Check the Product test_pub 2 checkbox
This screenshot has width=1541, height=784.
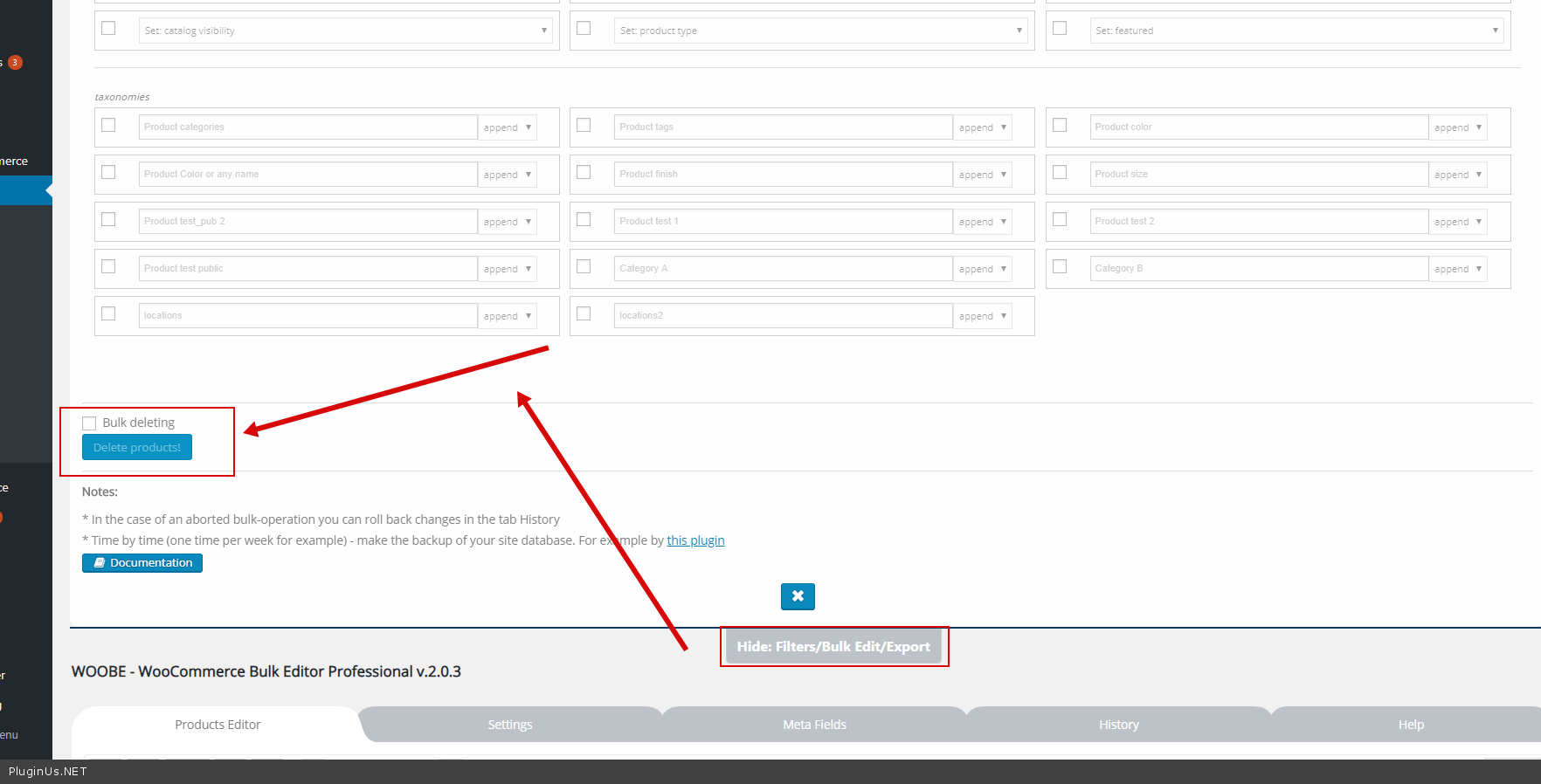tap(108, 219)
